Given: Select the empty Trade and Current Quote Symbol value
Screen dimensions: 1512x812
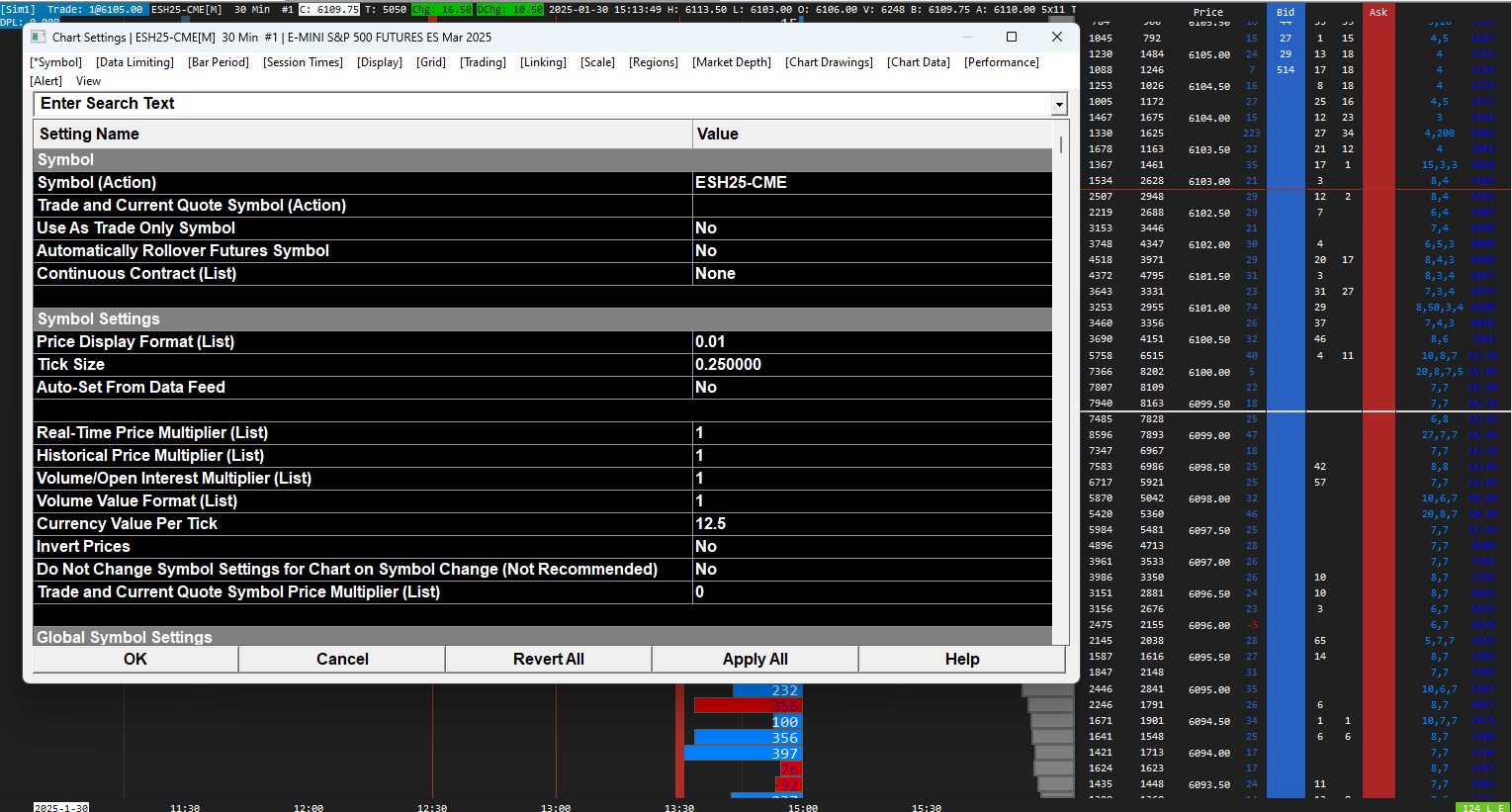Looking at the screenshot, I should (x=872, y=206).
